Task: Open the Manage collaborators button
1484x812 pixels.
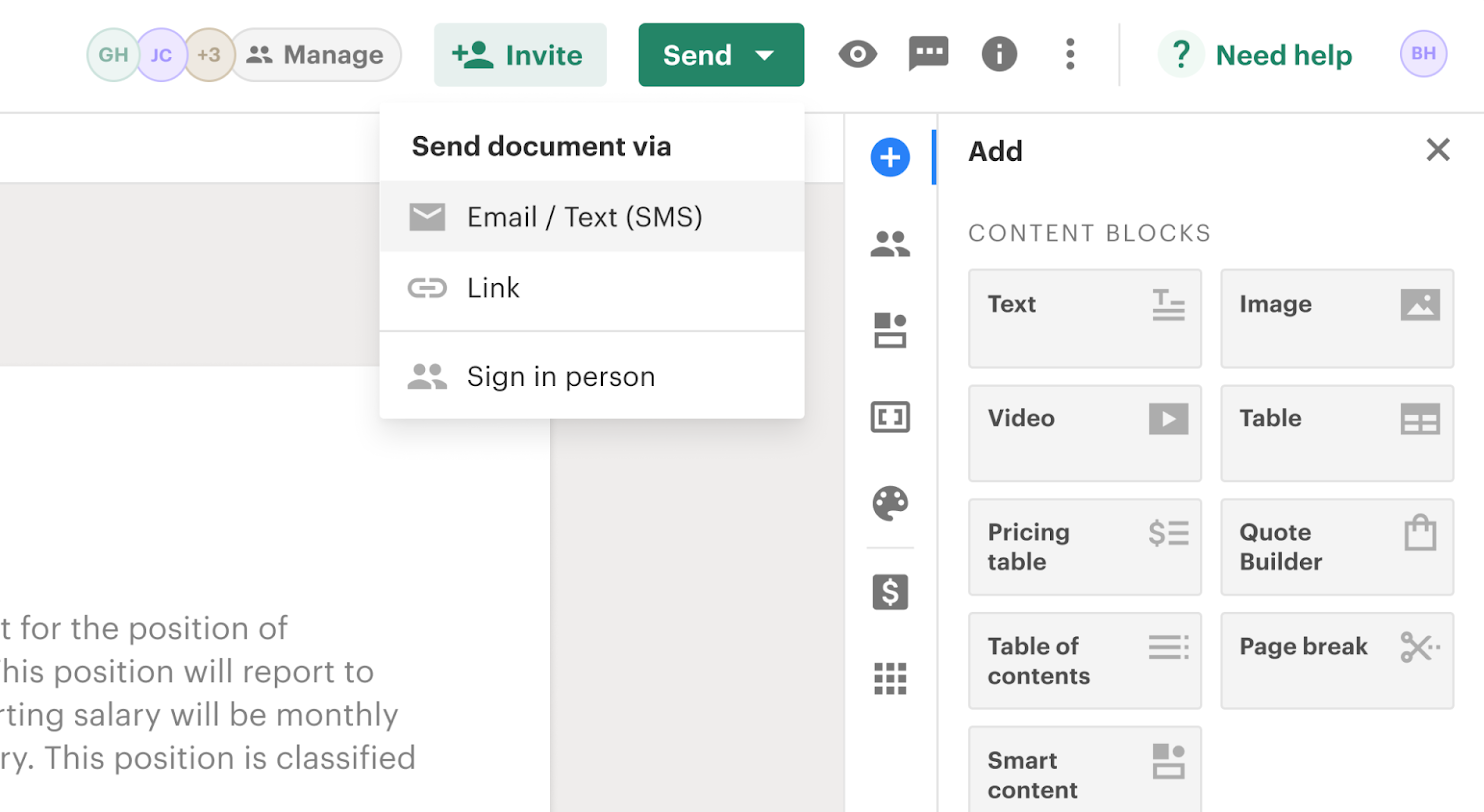Action: (x=316, y=54)
